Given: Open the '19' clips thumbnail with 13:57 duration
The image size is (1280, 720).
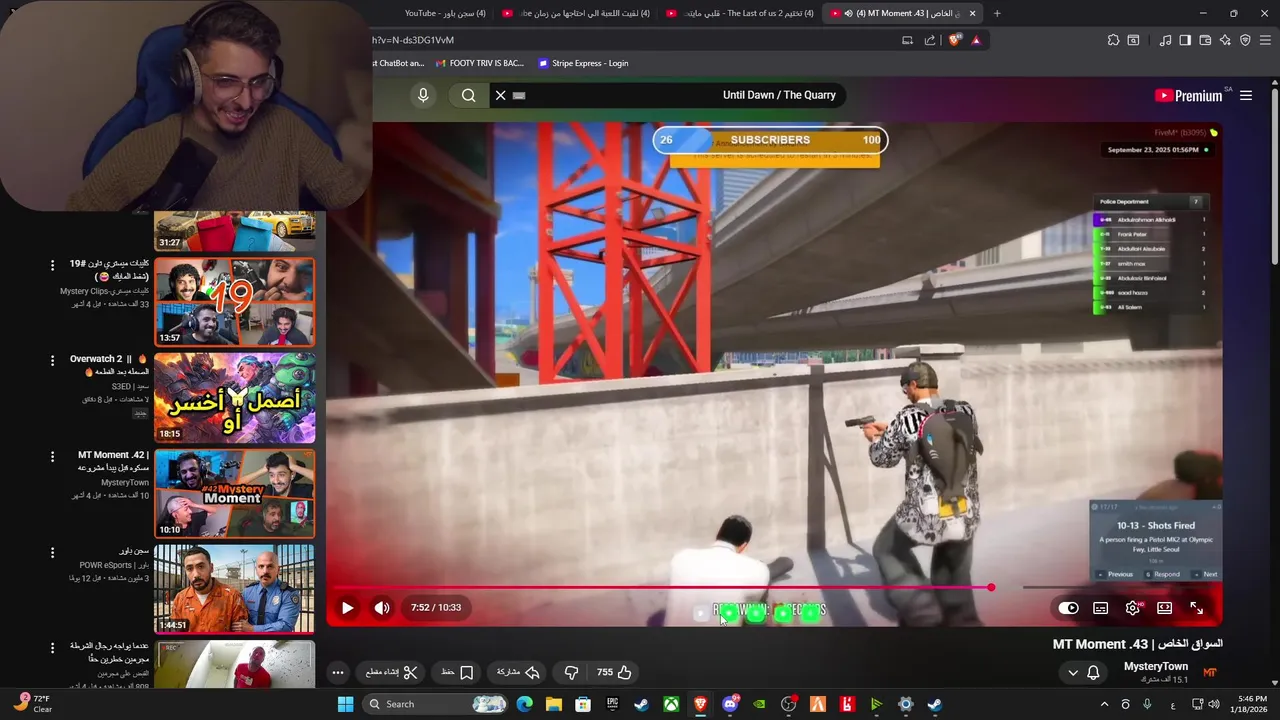Looking at the screenshot, I should pyautogui.click(x=235, y=303).
